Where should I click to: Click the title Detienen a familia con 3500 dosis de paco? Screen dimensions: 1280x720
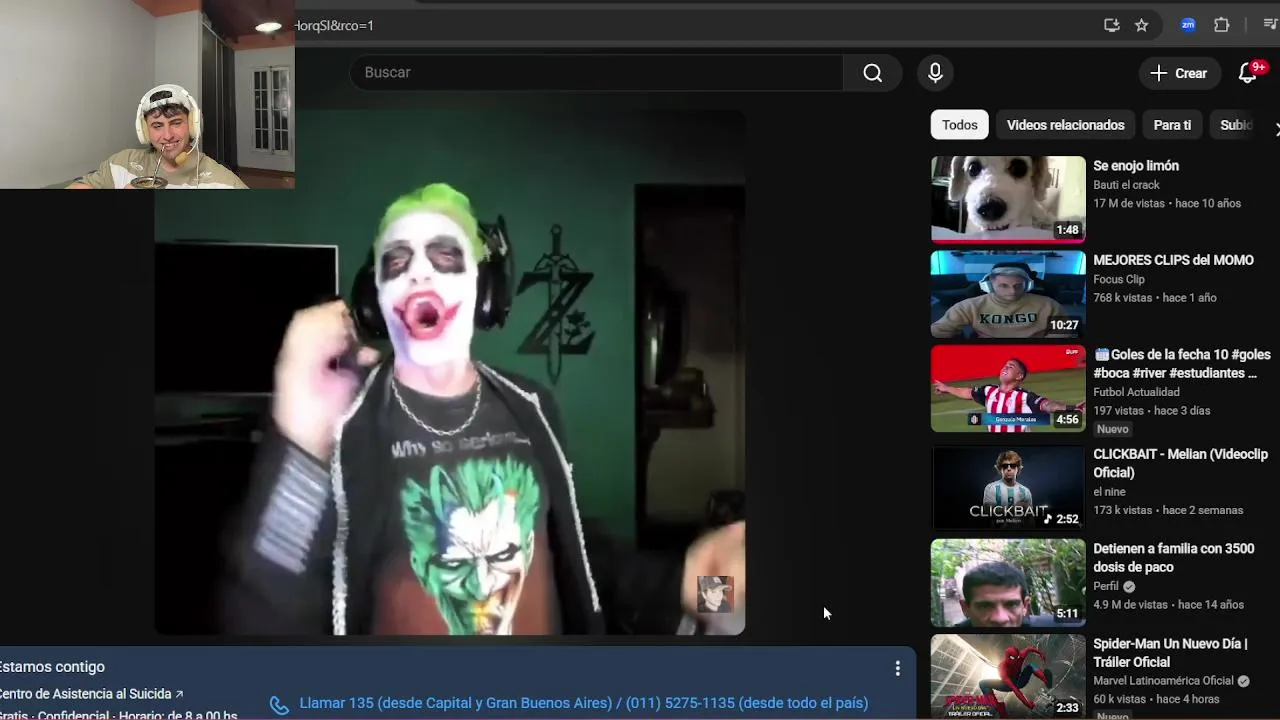coord(1174,558)
